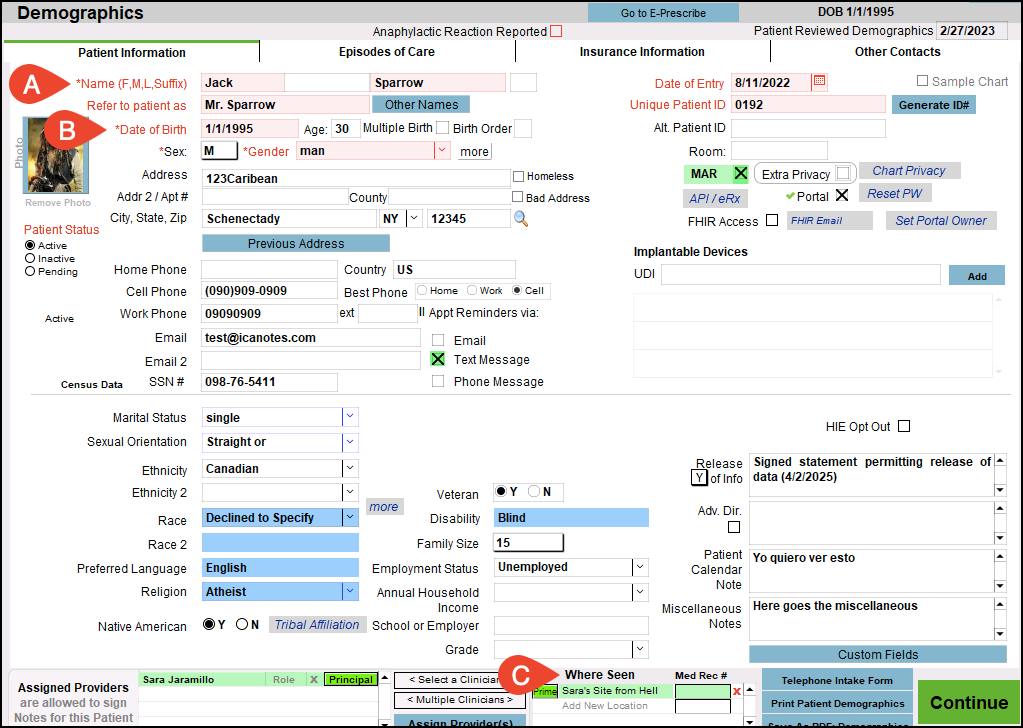The height and width of the screenshot is (728, 1023).
Task: Click into the Alt. Patient ID field
Action: pos(808,128)
